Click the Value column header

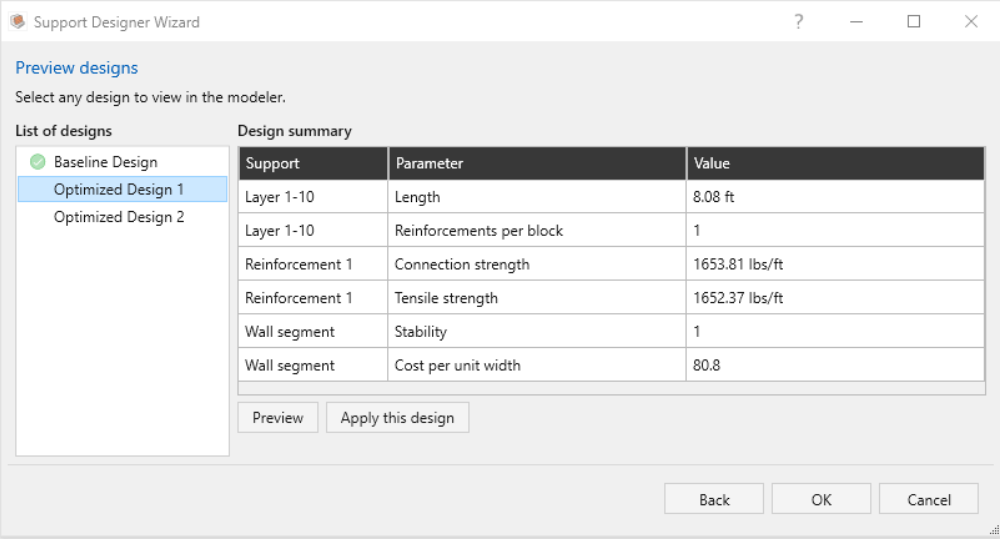coord(835,163)
